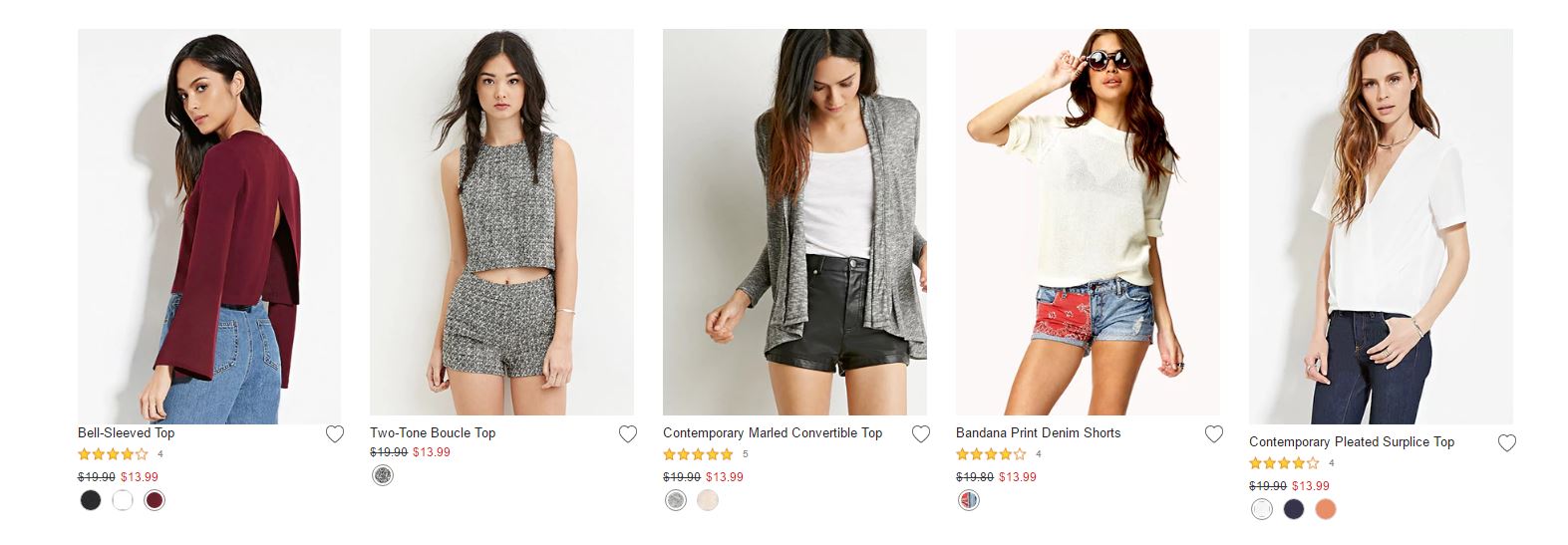This screenshot has width=1568, height=545.
Task: Click star rating under Bell-Sleeved Top
Action: (x=113, y=454)
